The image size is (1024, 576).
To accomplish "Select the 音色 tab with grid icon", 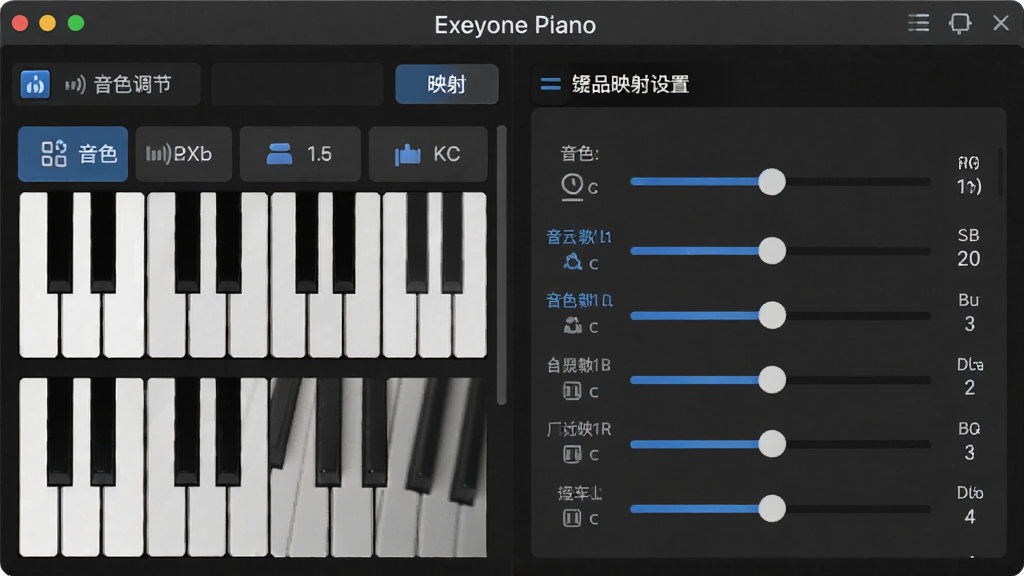I will 73,154.
